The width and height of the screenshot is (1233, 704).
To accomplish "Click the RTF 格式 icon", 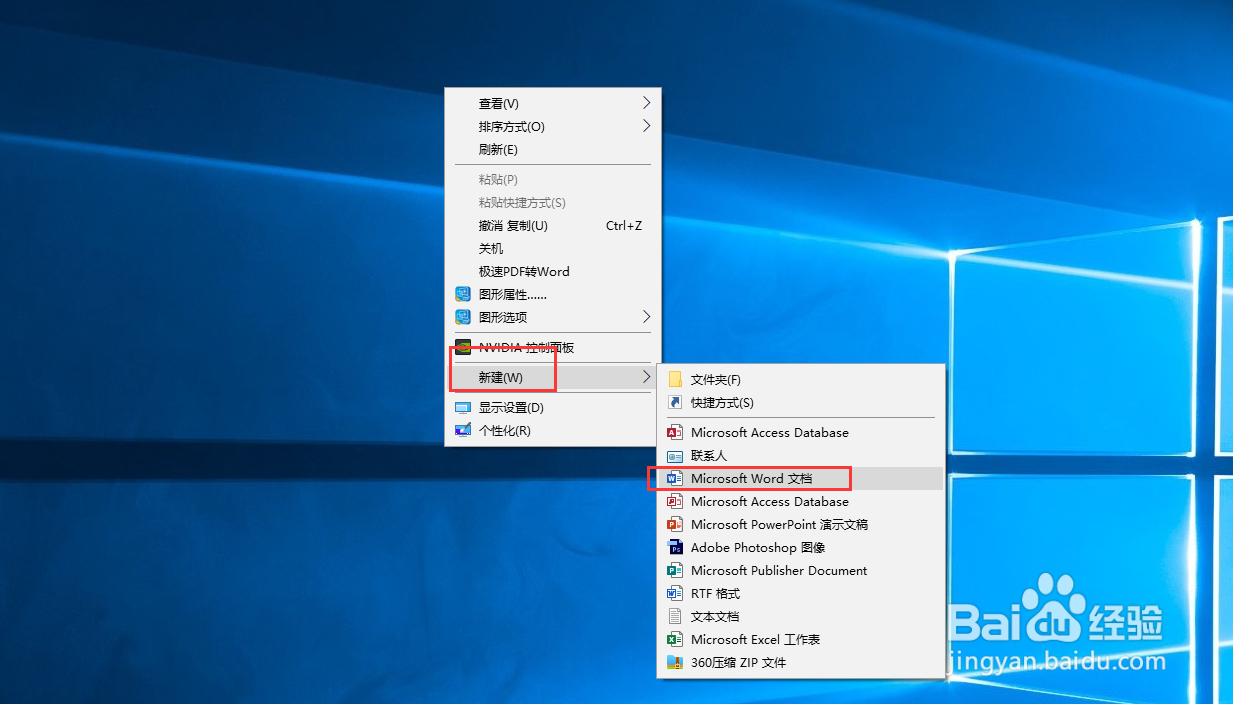I will point(675,594).
